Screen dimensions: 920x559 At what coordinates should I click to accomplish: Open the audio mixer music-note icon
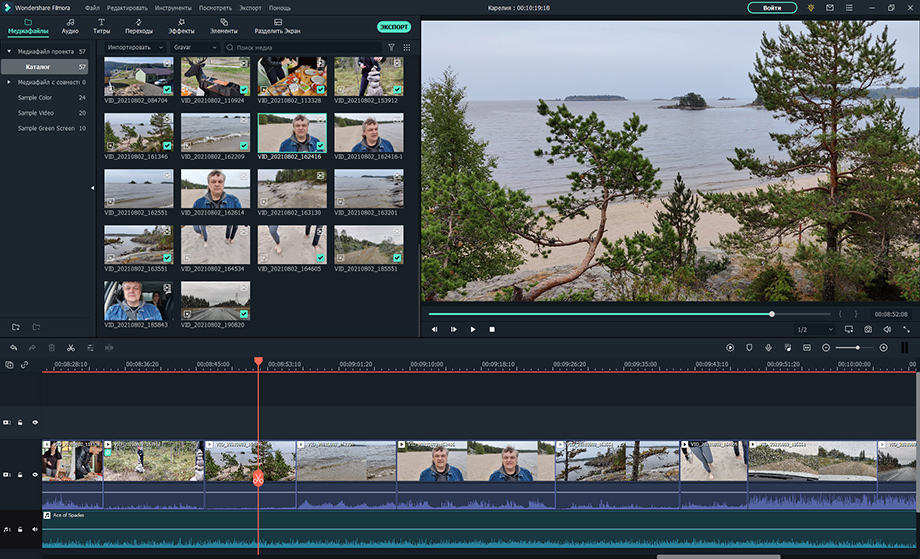[787, 348]
